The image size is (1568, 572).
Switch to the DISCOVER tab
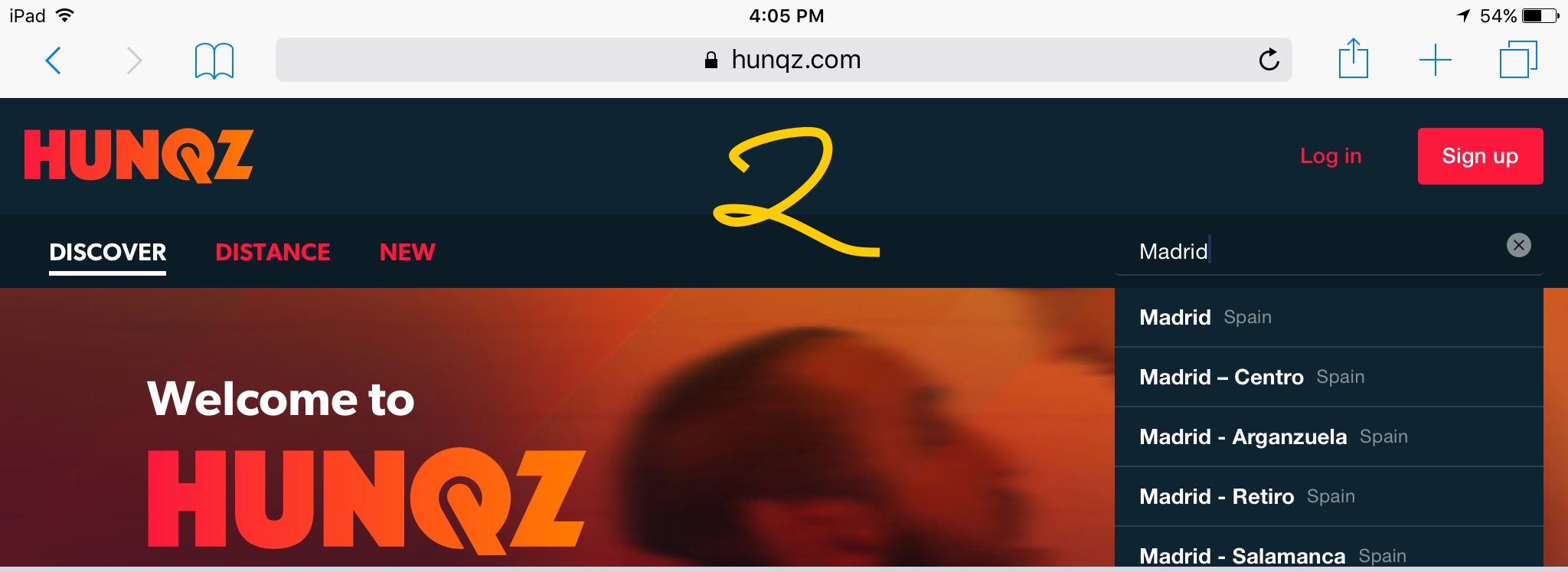click(x=108, y=252)
